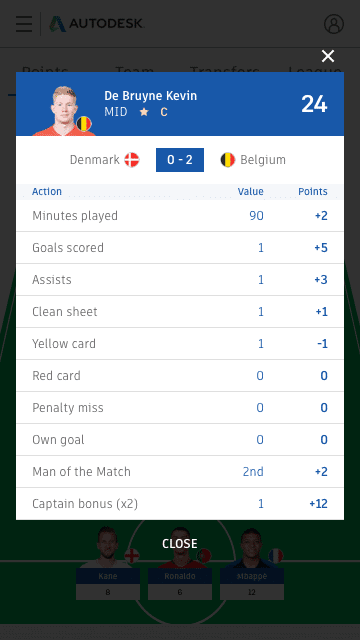
Task: Click the Captain bonus (x2) row
Action: pyautogui.click(x=180, y=504)
